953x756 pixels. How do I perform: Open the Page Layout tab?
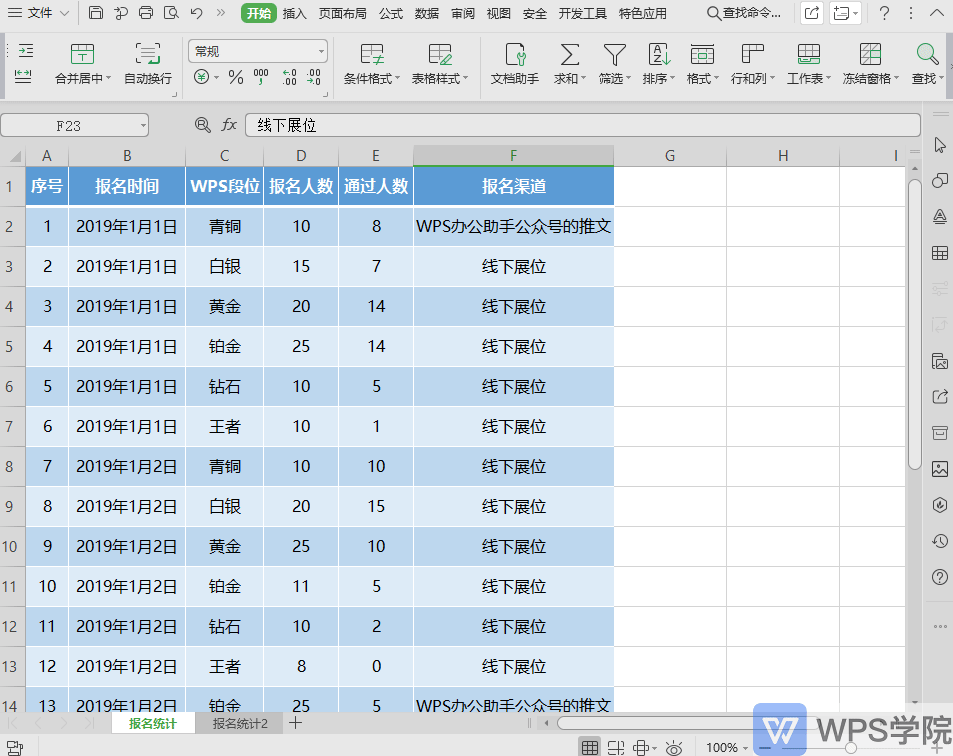(343, 13)
